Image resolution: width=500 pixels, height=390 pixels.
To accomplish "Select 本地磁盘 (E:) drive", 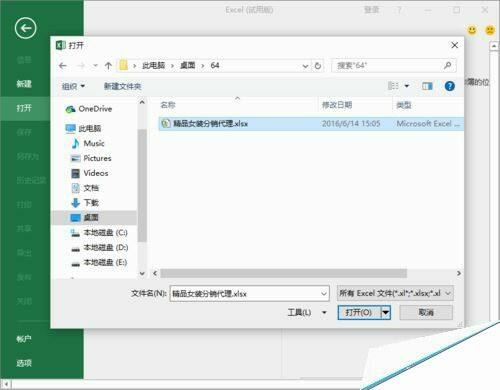I will 99,263.
